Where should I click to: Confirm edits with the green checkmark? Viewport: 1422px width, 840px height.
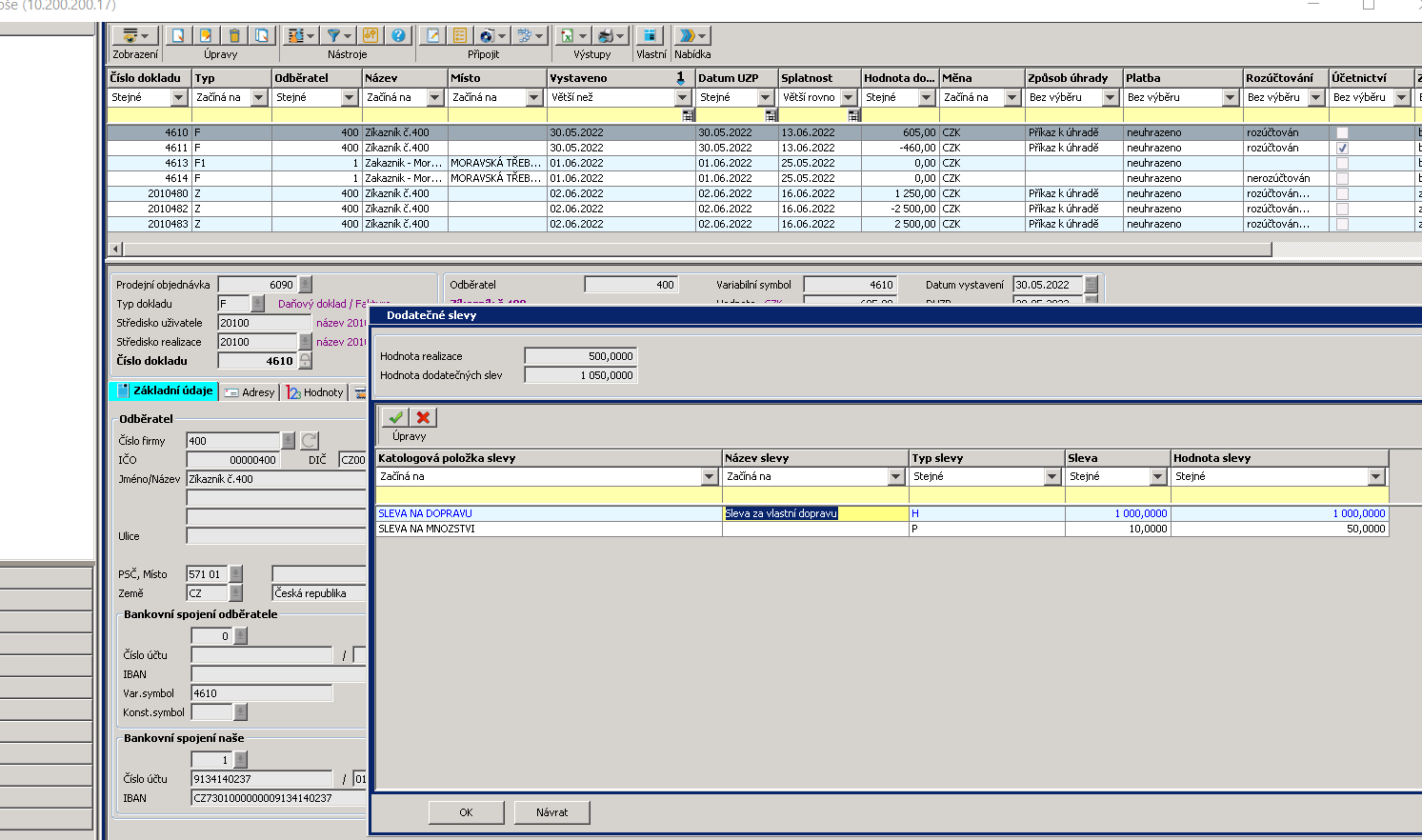click(396, 417)
